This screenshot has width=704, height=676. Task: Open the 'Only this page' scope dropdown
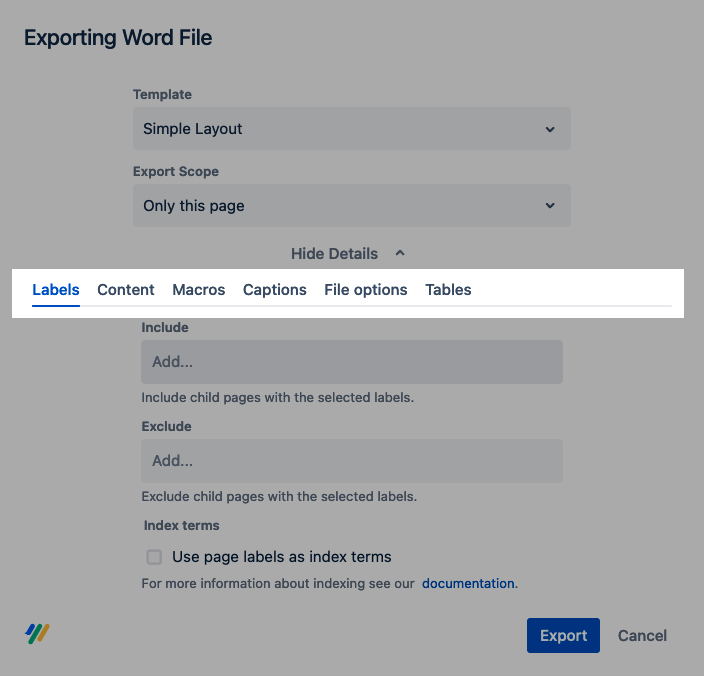click(x=350, y=206)
